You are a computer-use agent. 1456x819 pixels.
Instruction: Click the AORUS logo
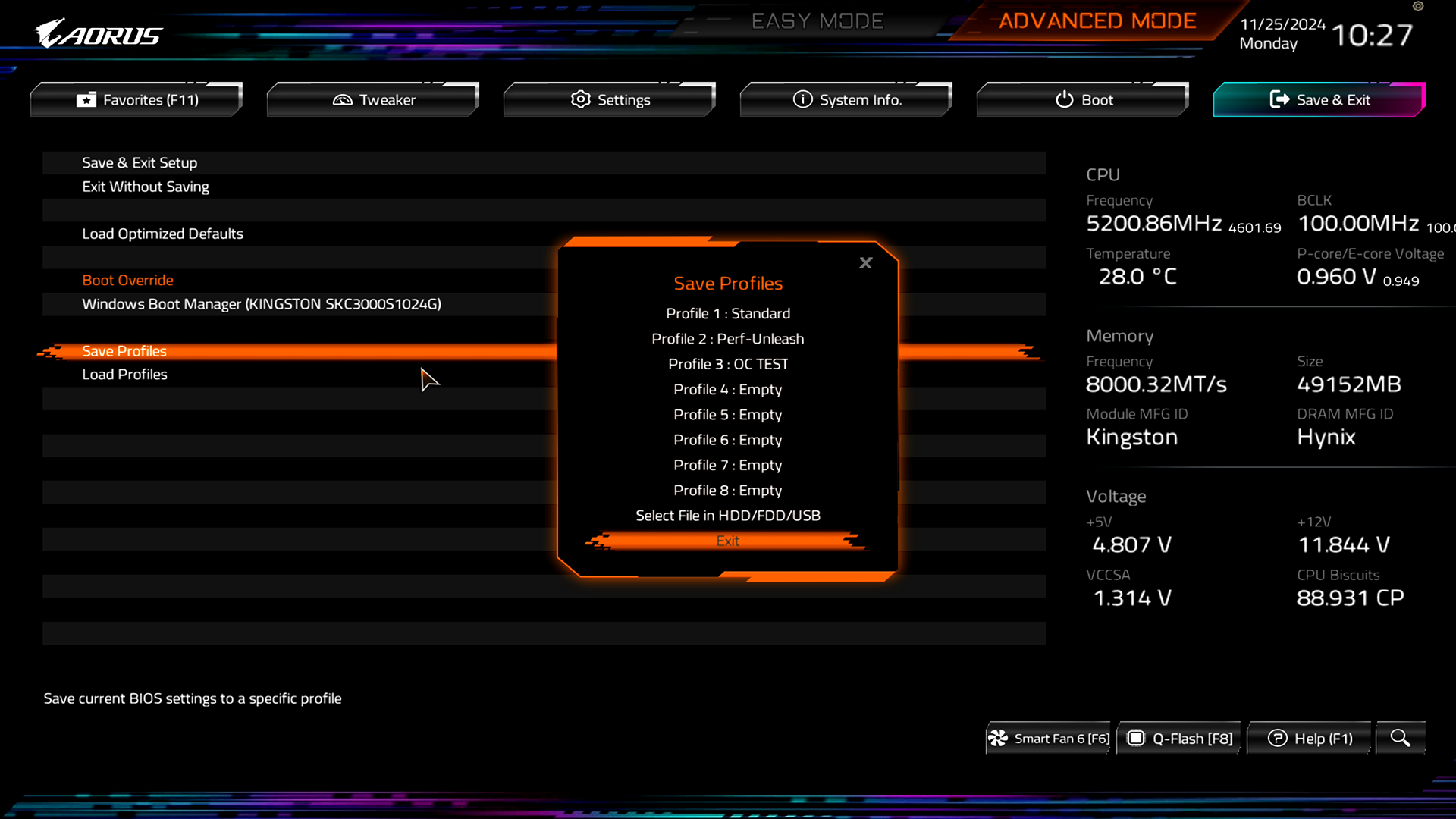tap(99, 33)
